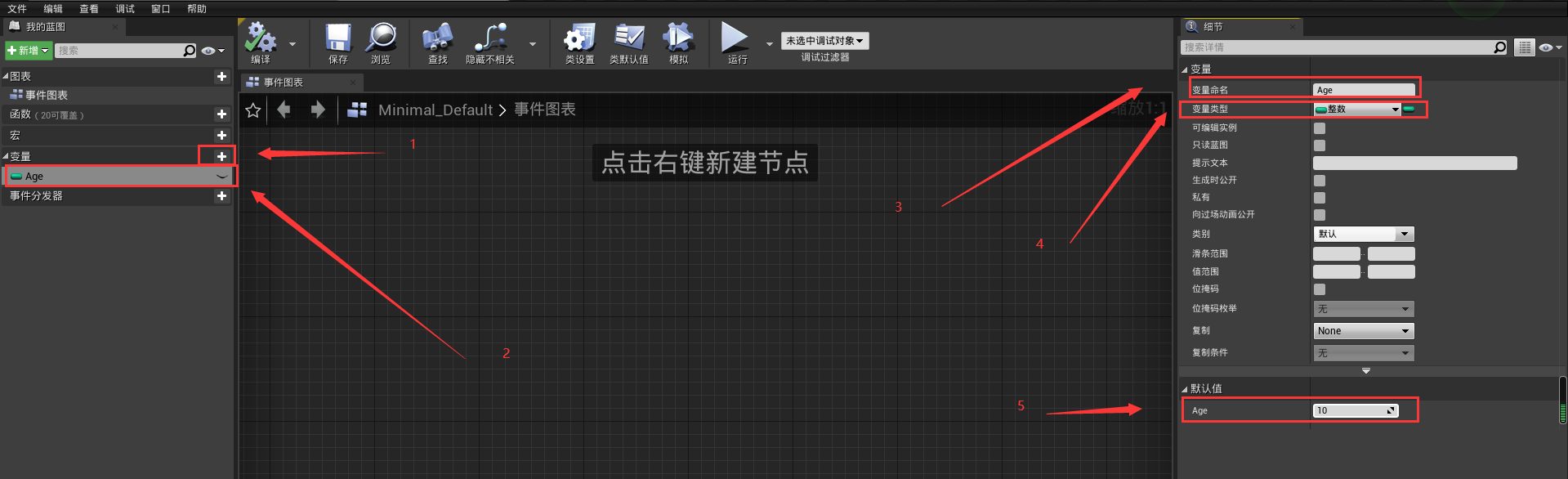Enable the 可编辑实例 checkbox
Screen dimensions: 1568x479
(x=1319, y=128)
